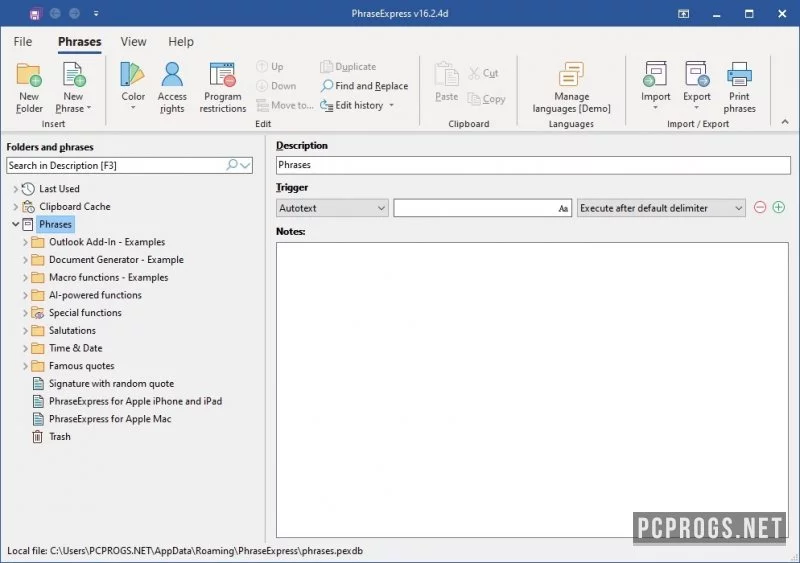Open Program restrictions
Viewport: 800px width, 563px height.
click(222, 87)
